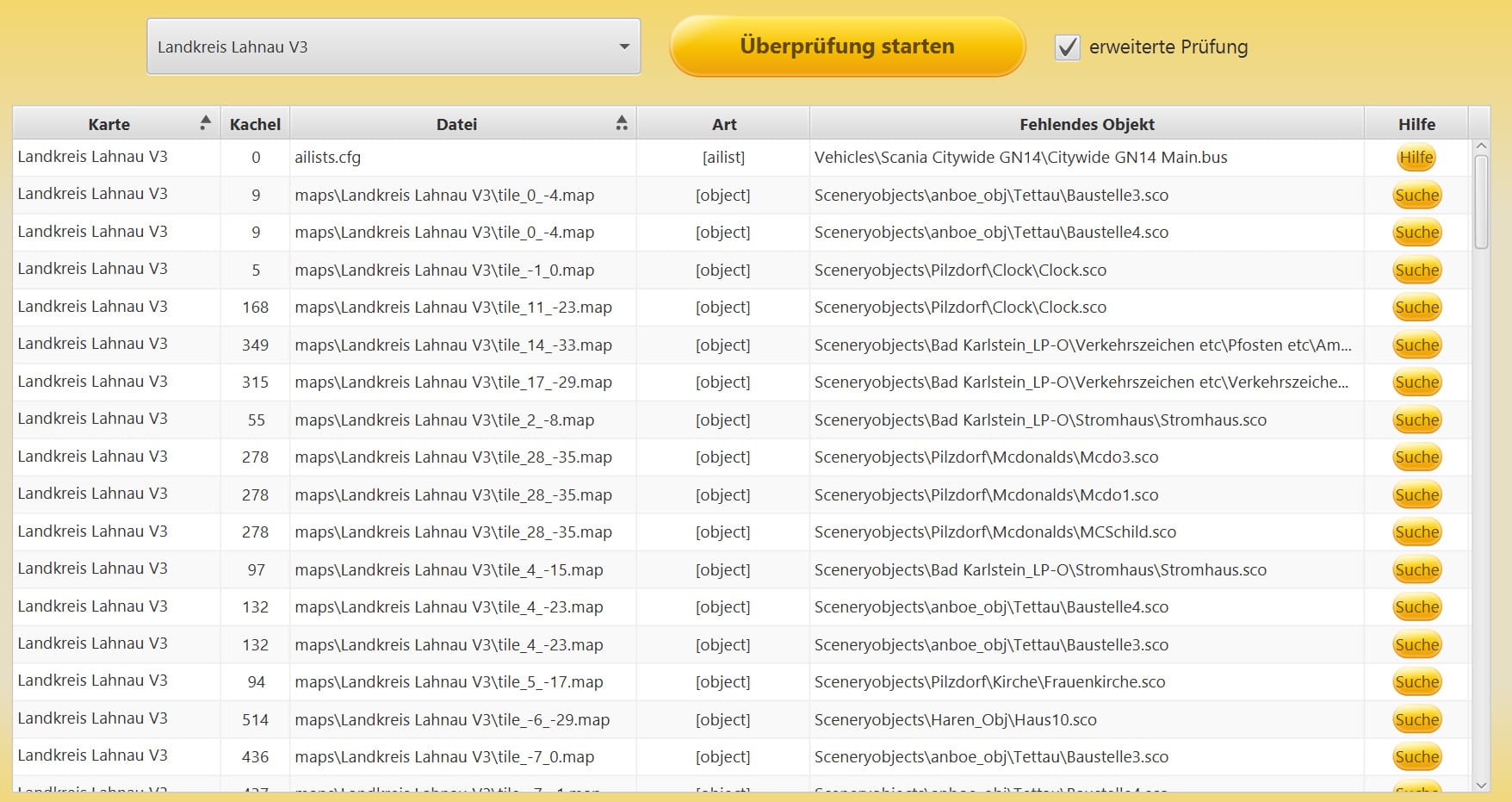The height and width of the screenshot is (802, 1512).
Task: Sort by Datei column sort arrow
Action: (622, 123)
